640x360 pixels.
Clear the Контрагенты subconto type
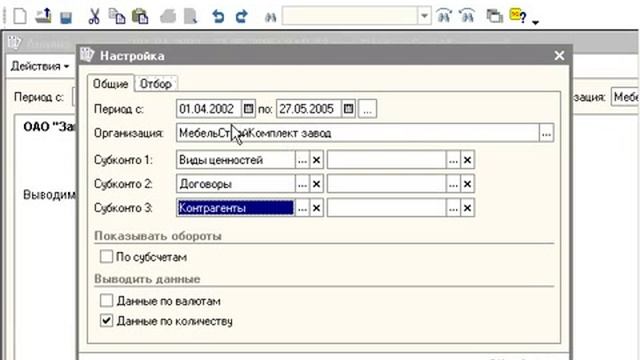[316, 208]
